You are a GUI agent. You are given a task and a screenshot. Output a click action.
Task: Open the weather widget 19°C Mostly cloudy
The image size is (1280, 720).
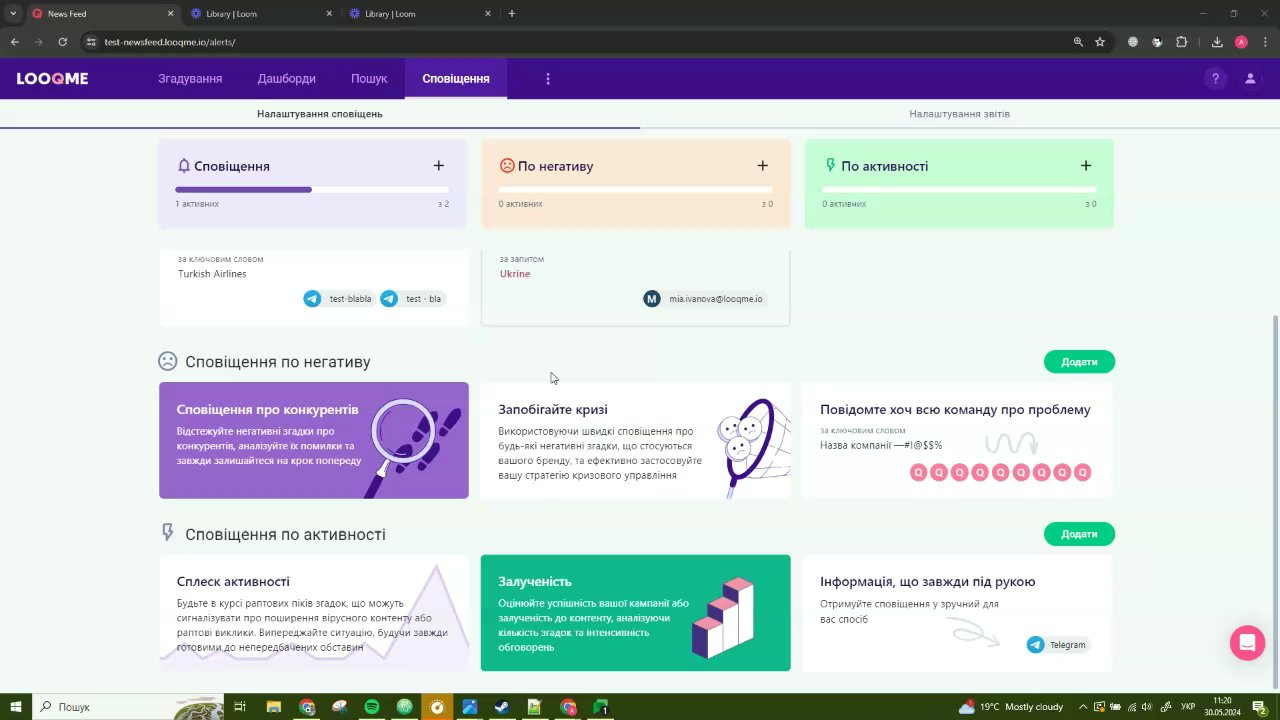[x=1010, y=707]
